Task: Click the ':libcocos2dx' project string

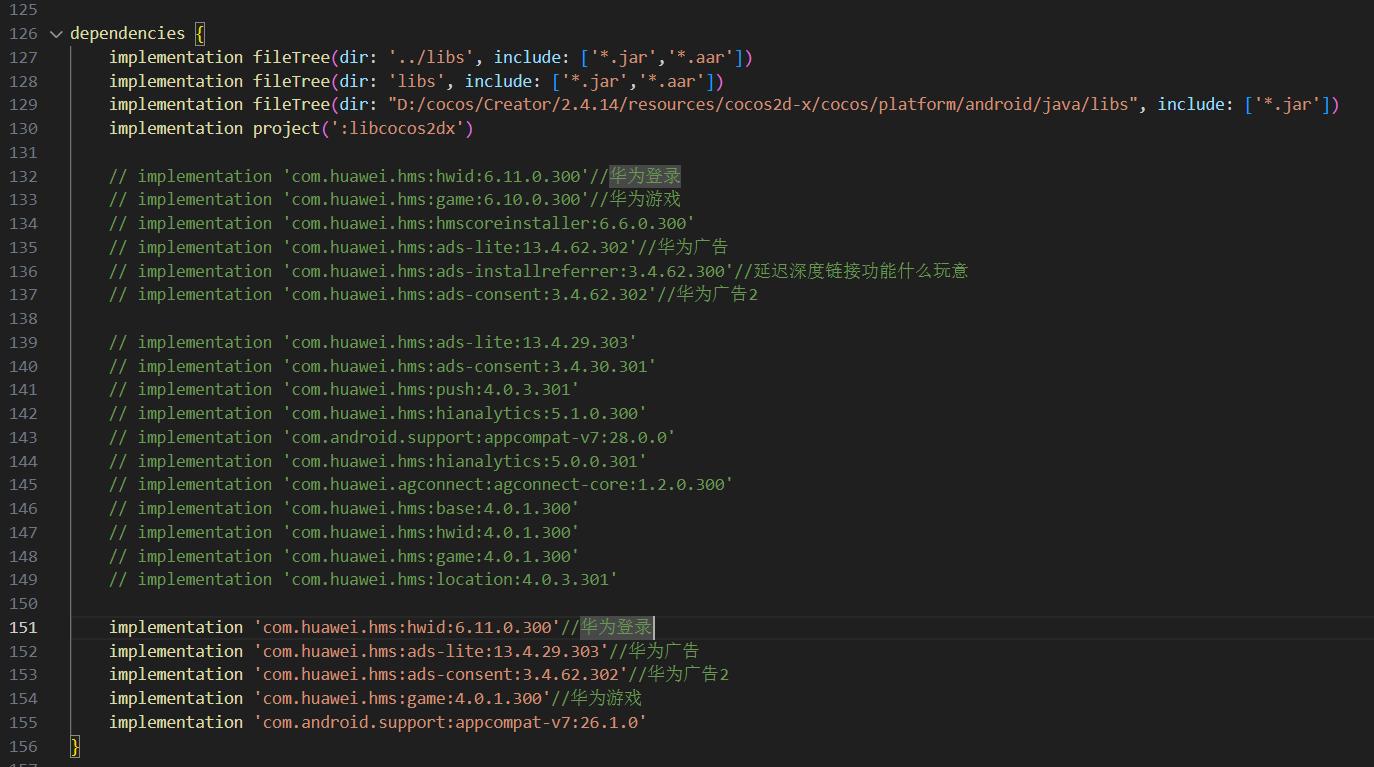Action: (x=402, y=128)
